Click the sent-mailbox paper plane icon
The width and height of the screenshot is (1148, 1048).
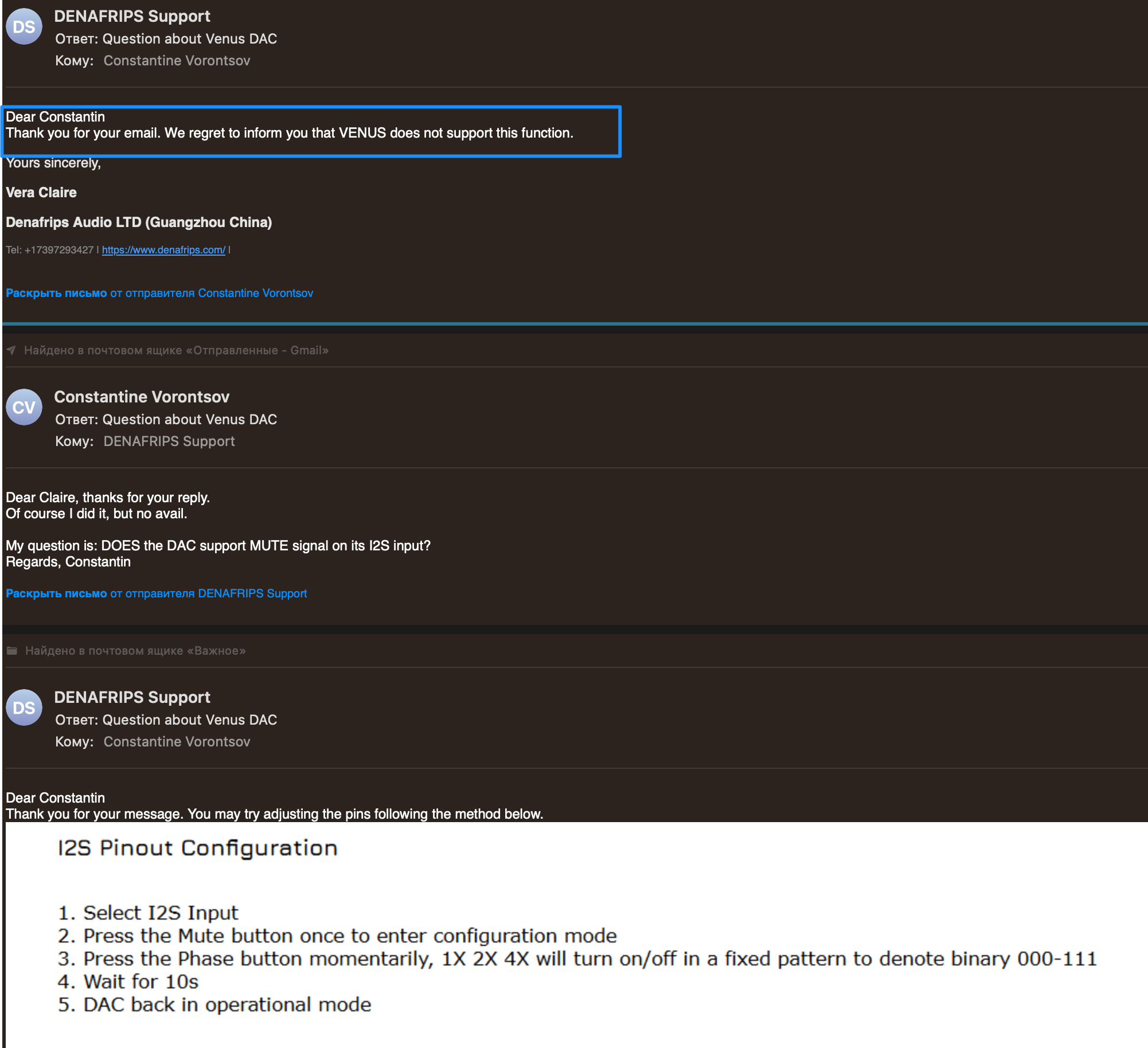tap(11, 350)
